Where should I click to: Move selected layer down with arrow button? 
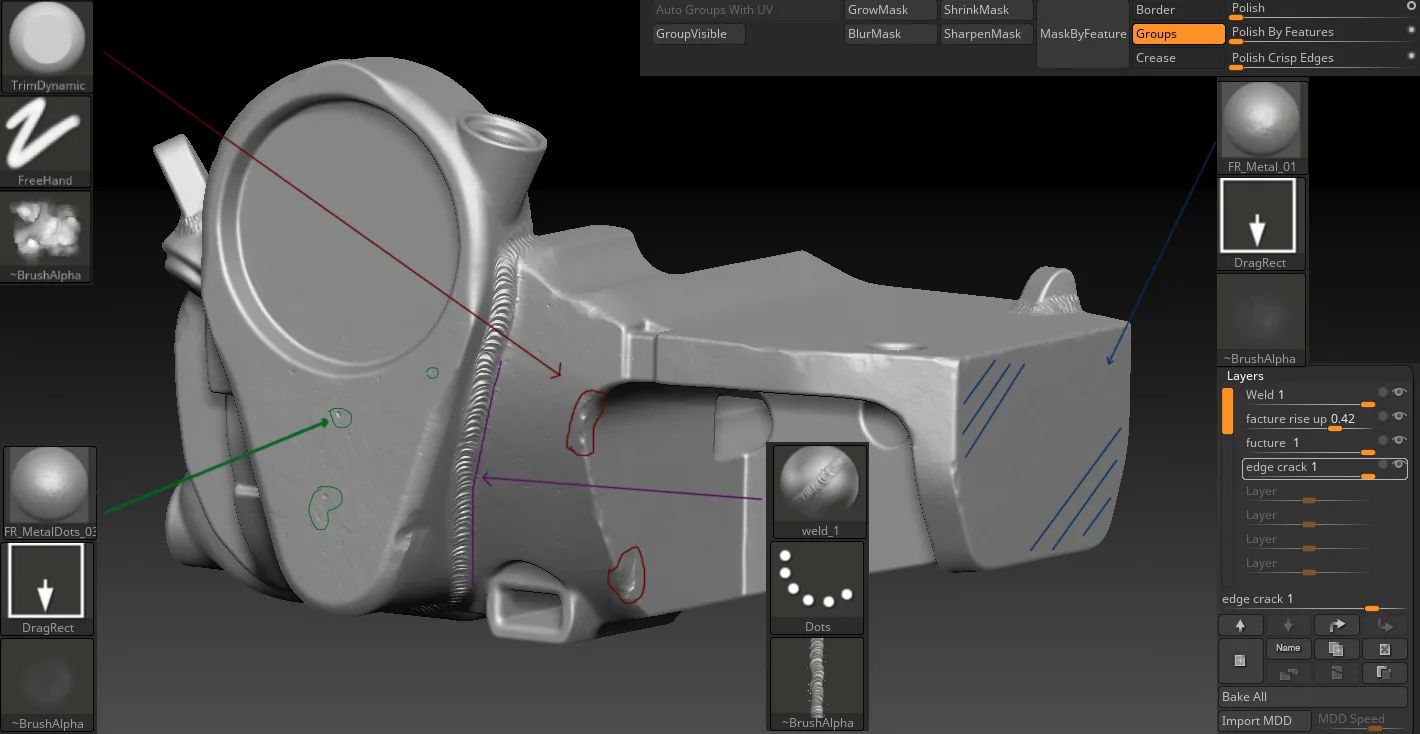pyautogui.click(x=1288, y=625)
